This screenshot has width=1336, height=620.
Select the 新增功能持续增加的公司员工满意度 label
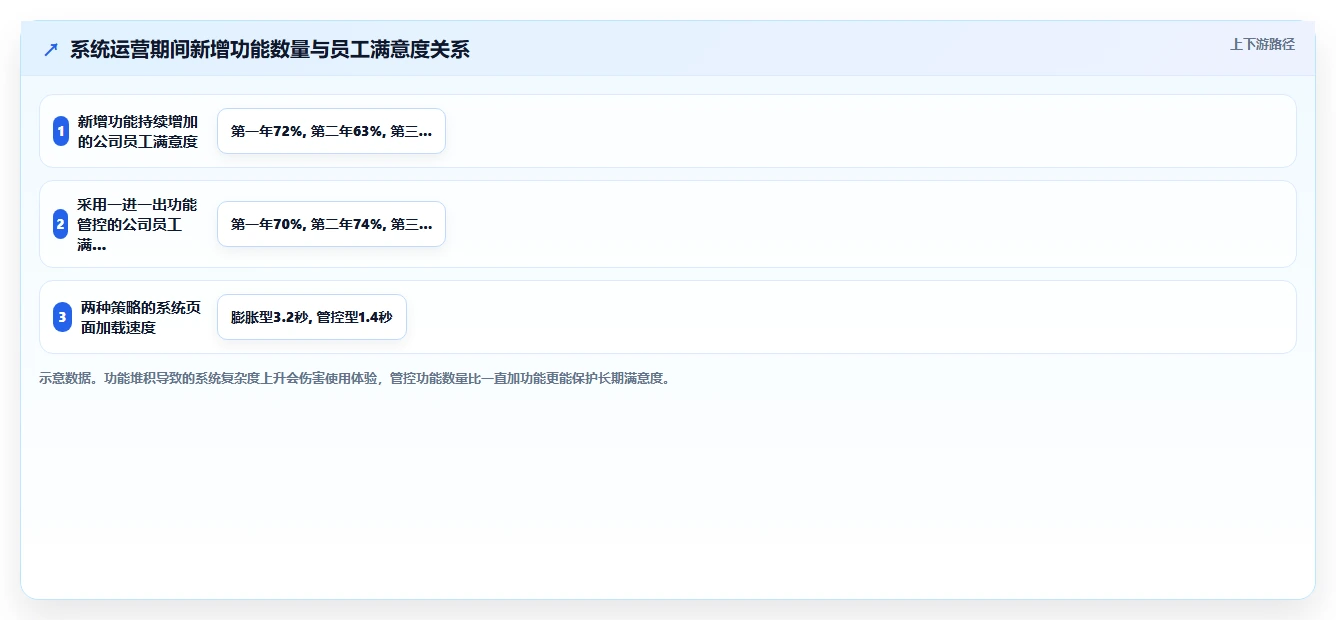click(x=138, y=131)
